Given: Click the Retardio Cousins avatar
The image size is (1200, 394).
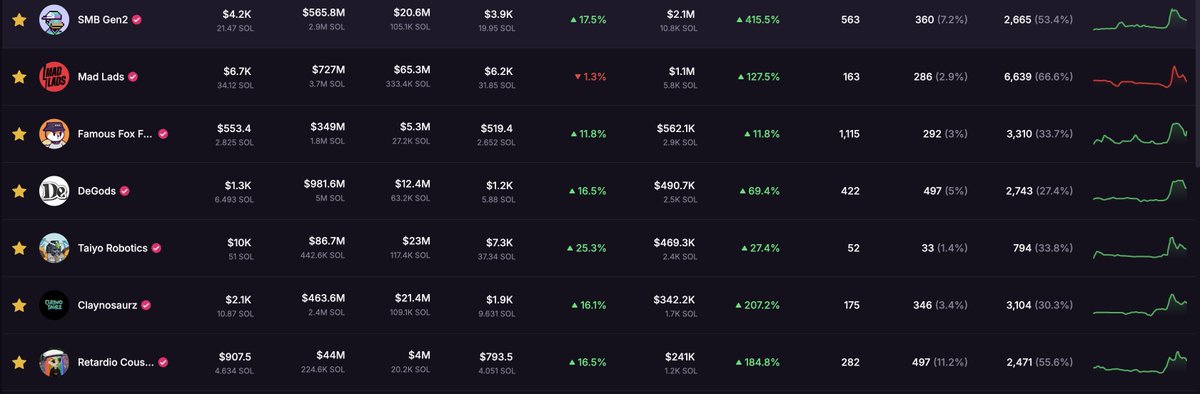Looking at the screenshot, I should (x=54, y=361).
